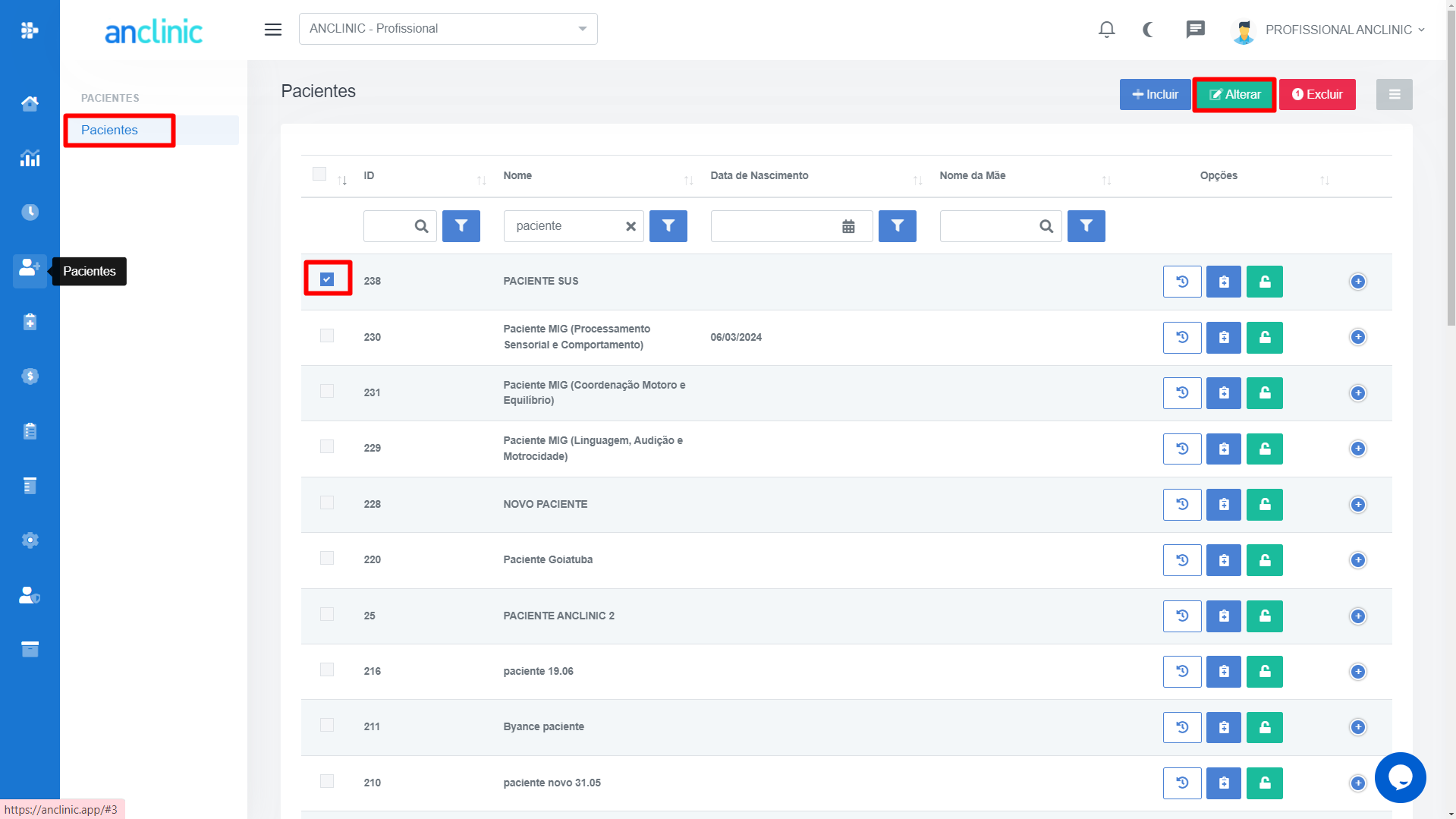Focus the ID search field
Screen dimensions: 1456x819
[400, 226]
